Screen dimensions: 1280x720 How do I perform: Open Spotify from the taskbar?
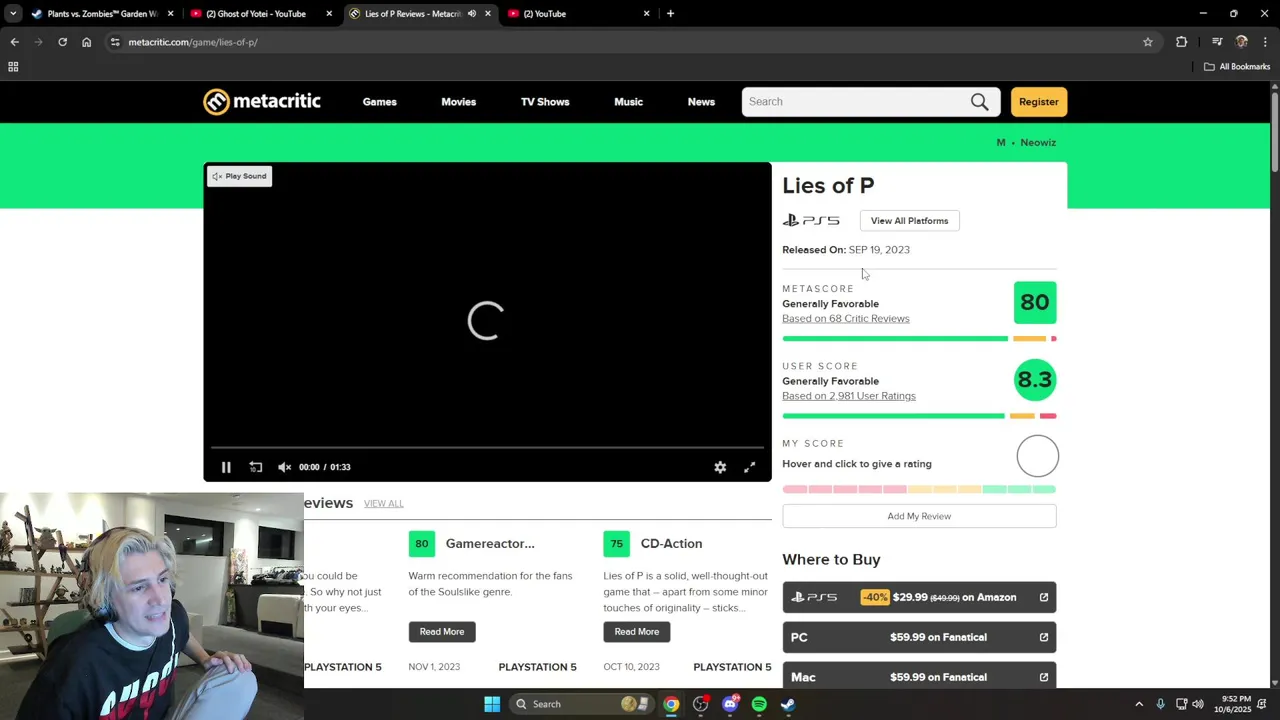759,704
